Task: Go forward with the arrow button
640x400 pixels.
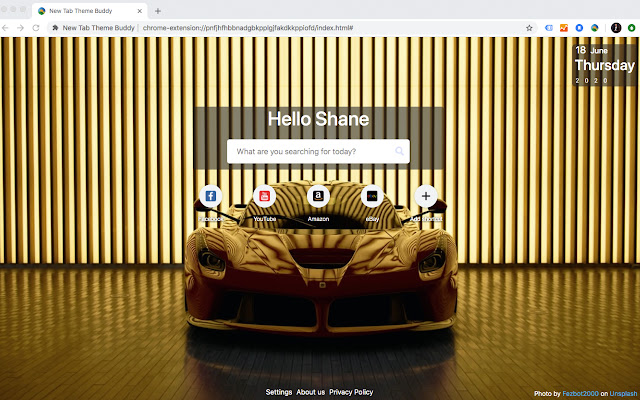Action: (20, 28)
